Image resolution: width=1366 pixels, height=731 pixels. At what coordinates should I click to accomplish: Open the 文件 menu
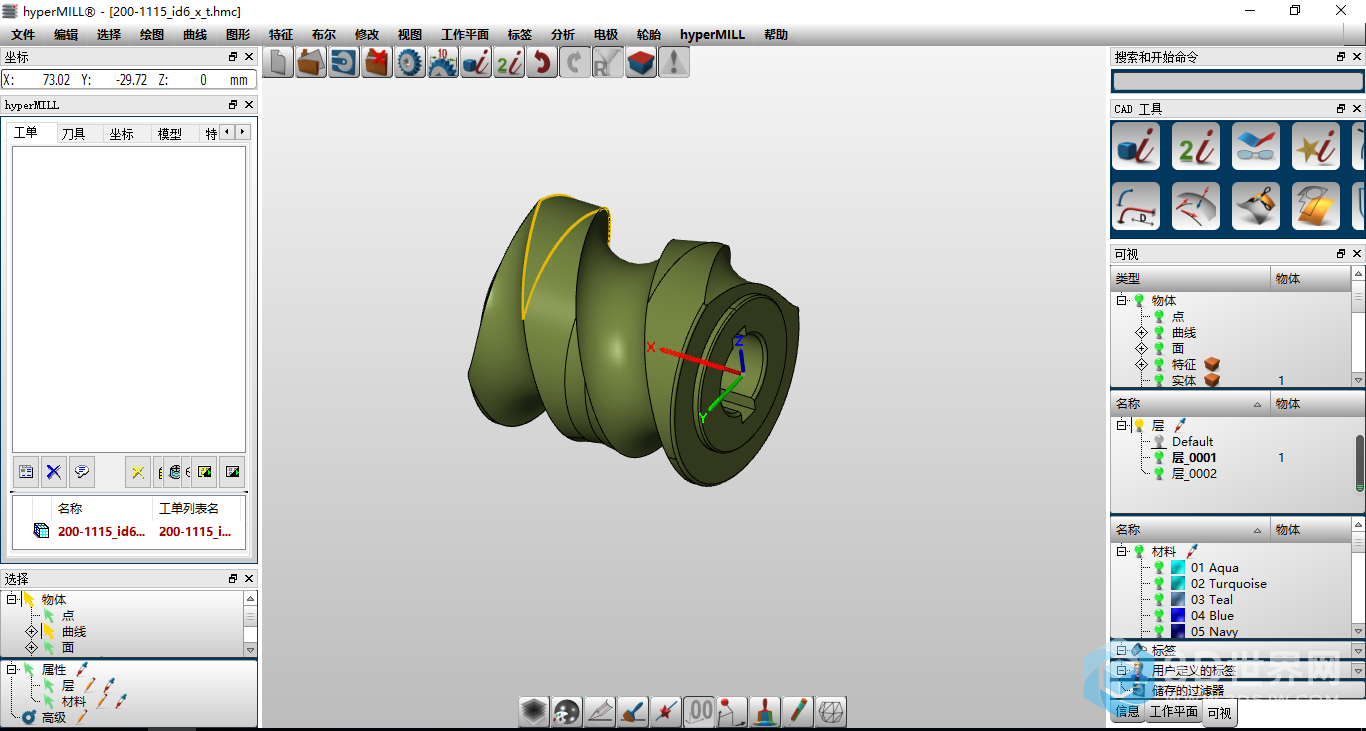click(23, 34)
